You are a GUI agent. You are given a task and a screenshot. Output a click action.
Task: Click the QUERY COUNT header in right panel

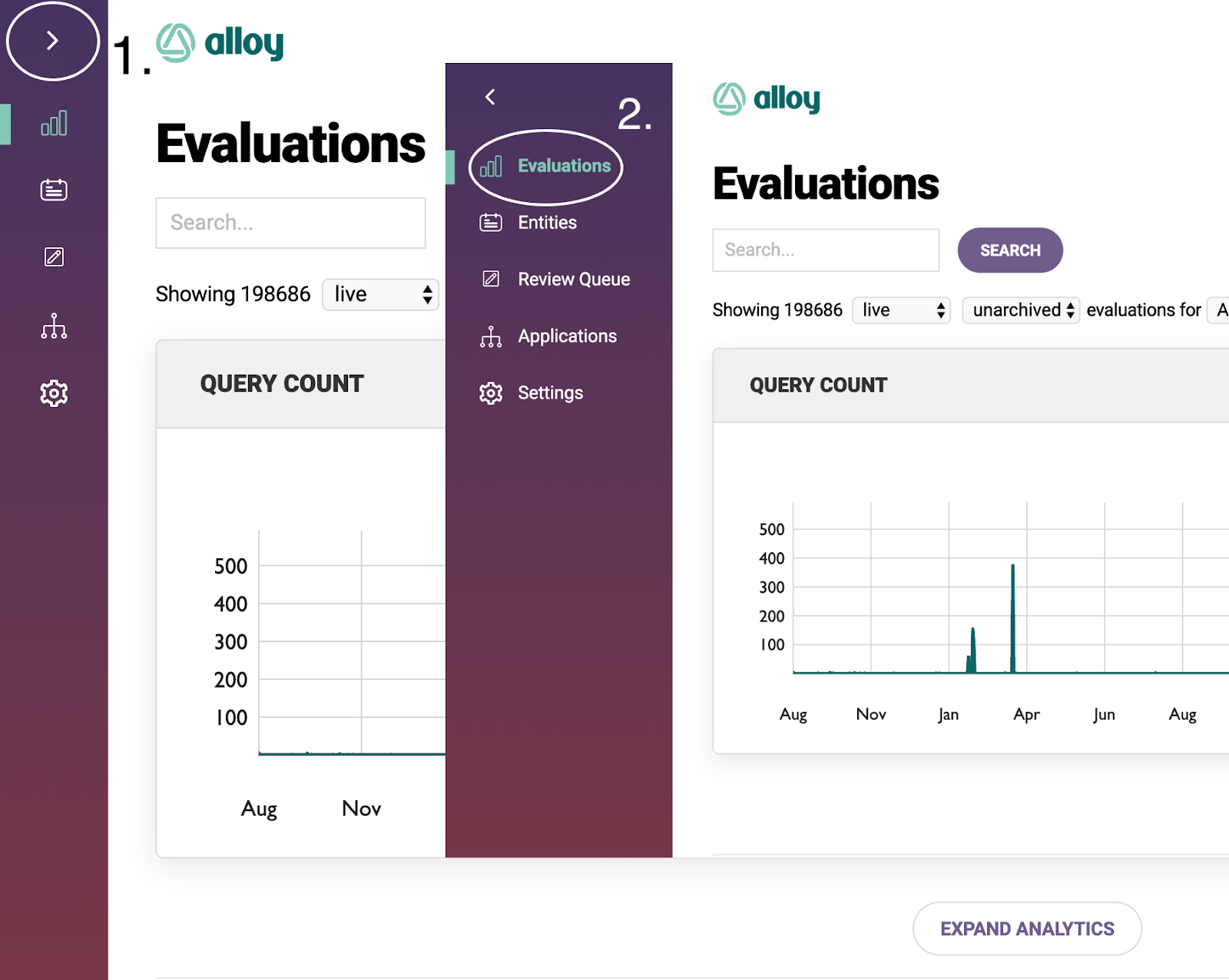click(818, 385)
